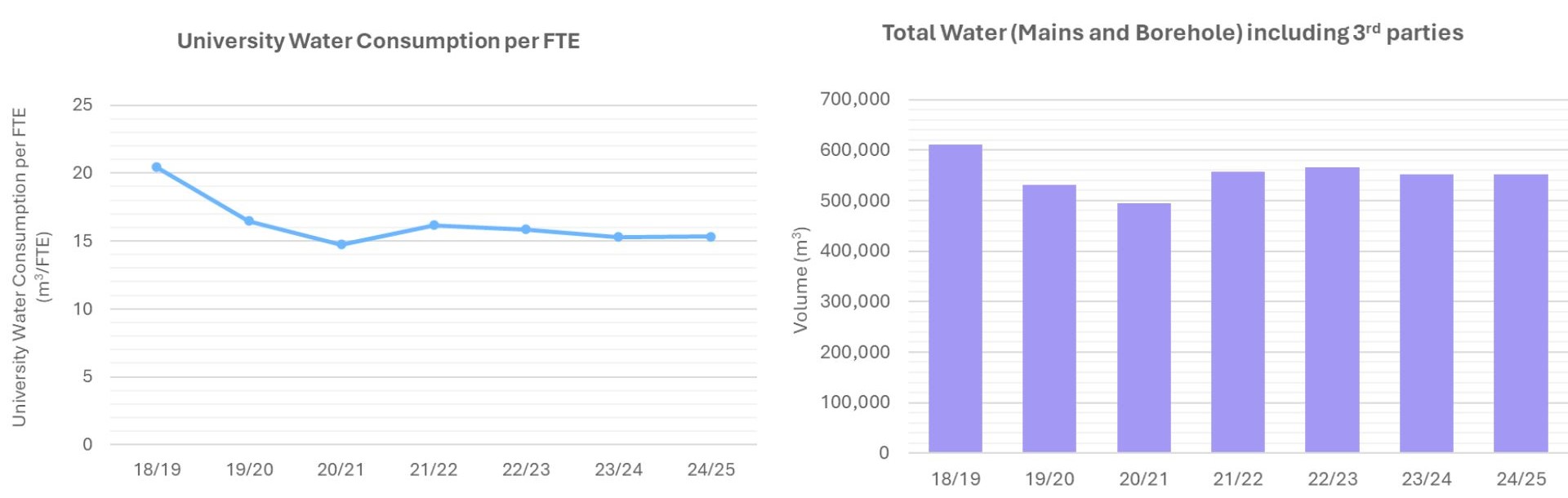
Task: Select the tallest bar for 18/19
Action: click(955, 298)
